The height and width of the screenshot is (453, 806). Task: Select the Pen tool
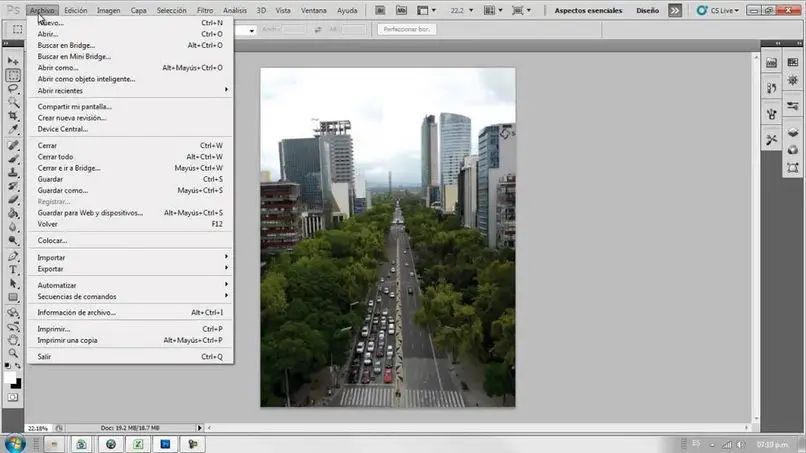click(x=14, y=255)
